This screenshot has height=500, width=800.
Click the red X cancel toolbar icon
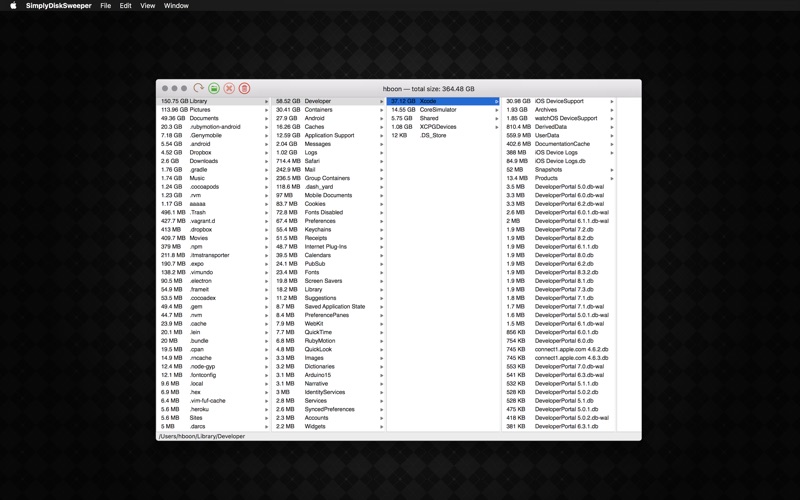229,88
